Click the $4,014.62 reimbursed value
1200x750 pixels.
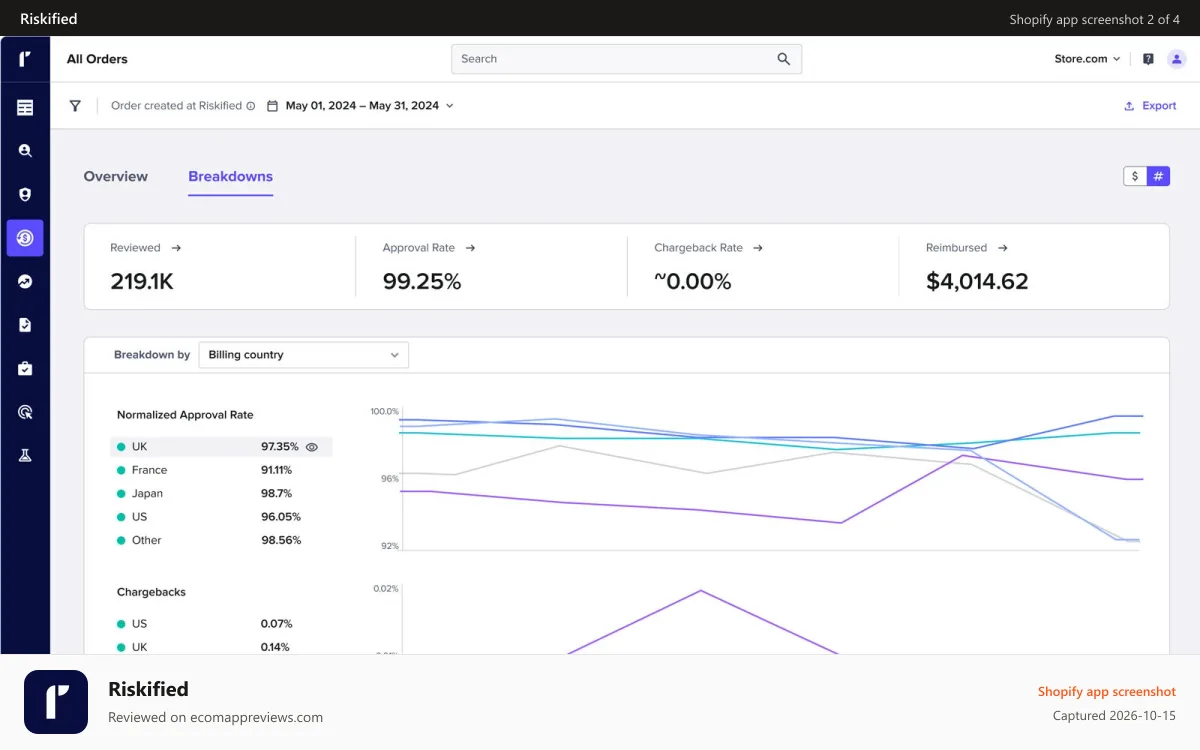(x=977, y=282)
